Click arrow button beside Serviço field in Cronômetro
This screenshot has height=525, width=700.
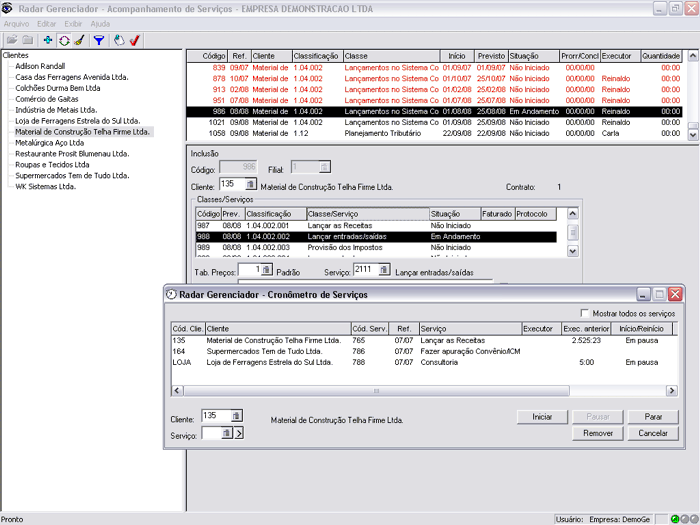coord(239,434)
